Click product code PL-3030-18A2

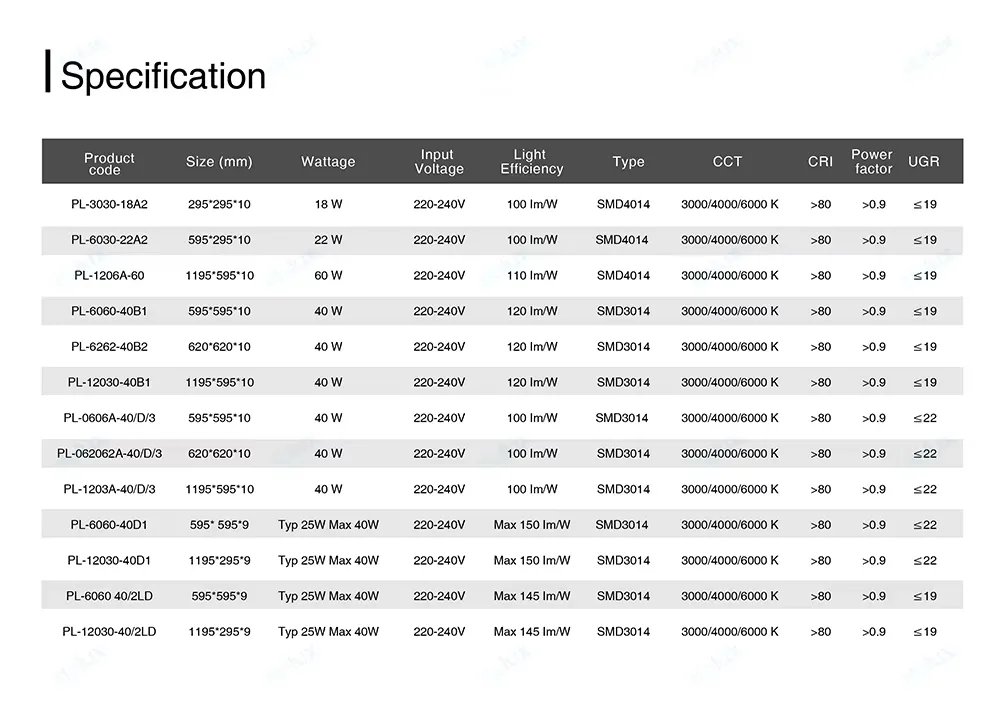pyautogui.click(x=109, y=205)
